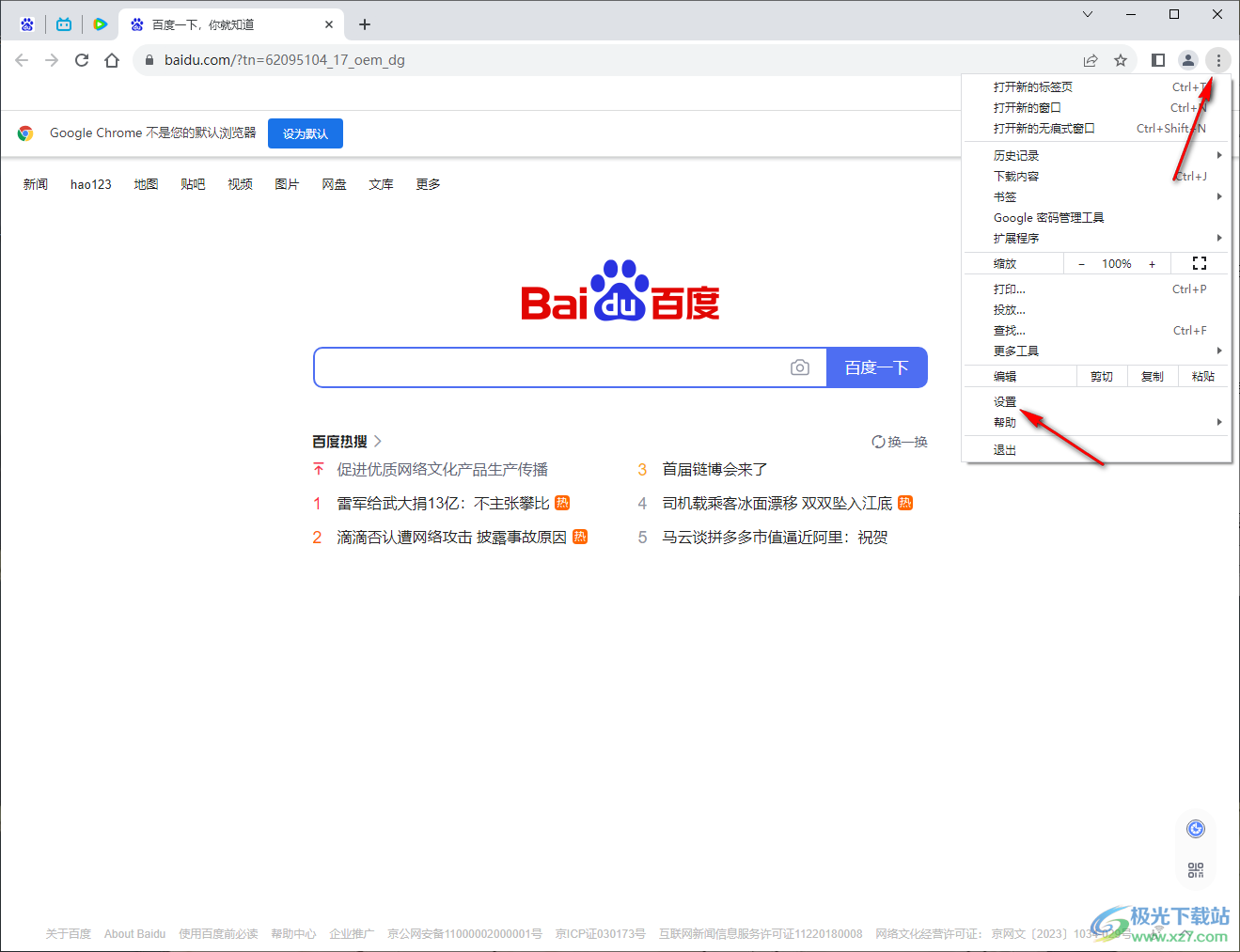Viewport: 1240px width, 952px height.
Task: Click the 百度一下 search button
Action: click(877, 367)
